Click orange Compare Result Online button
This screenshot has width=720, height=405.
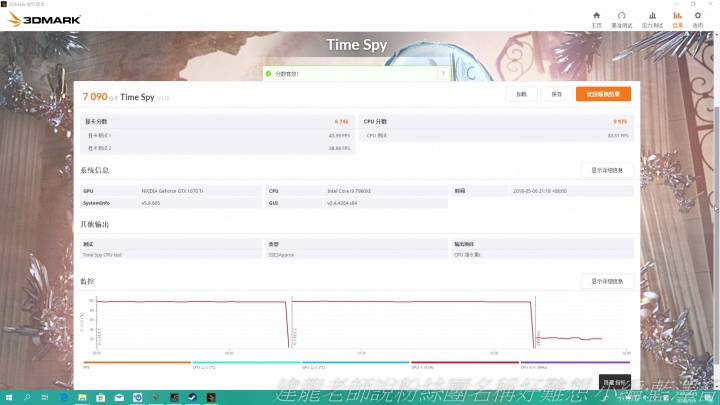pos(603,94)
